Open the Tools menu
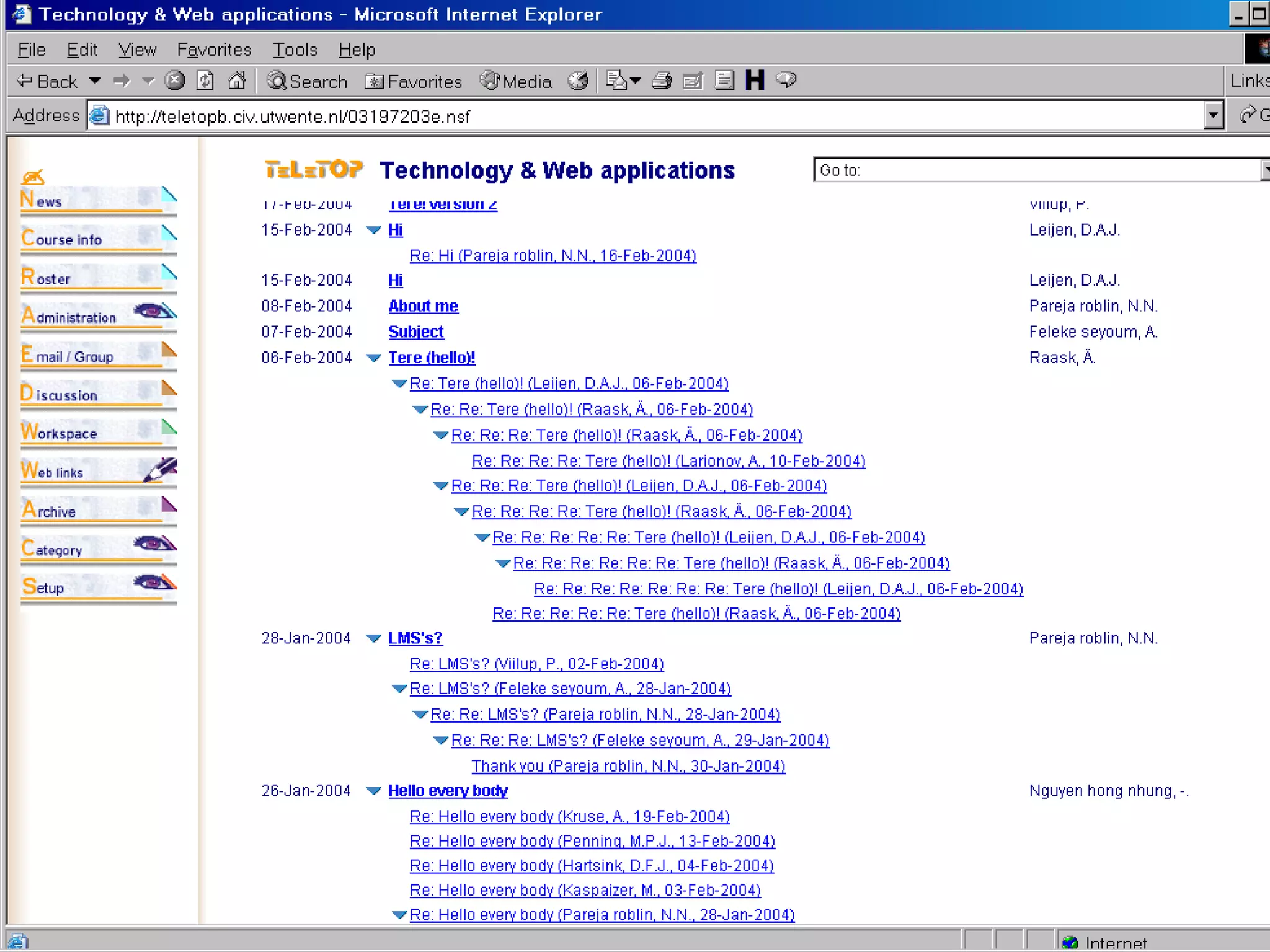The width and height of the screenshot is (1270, 952). point(295,50)
